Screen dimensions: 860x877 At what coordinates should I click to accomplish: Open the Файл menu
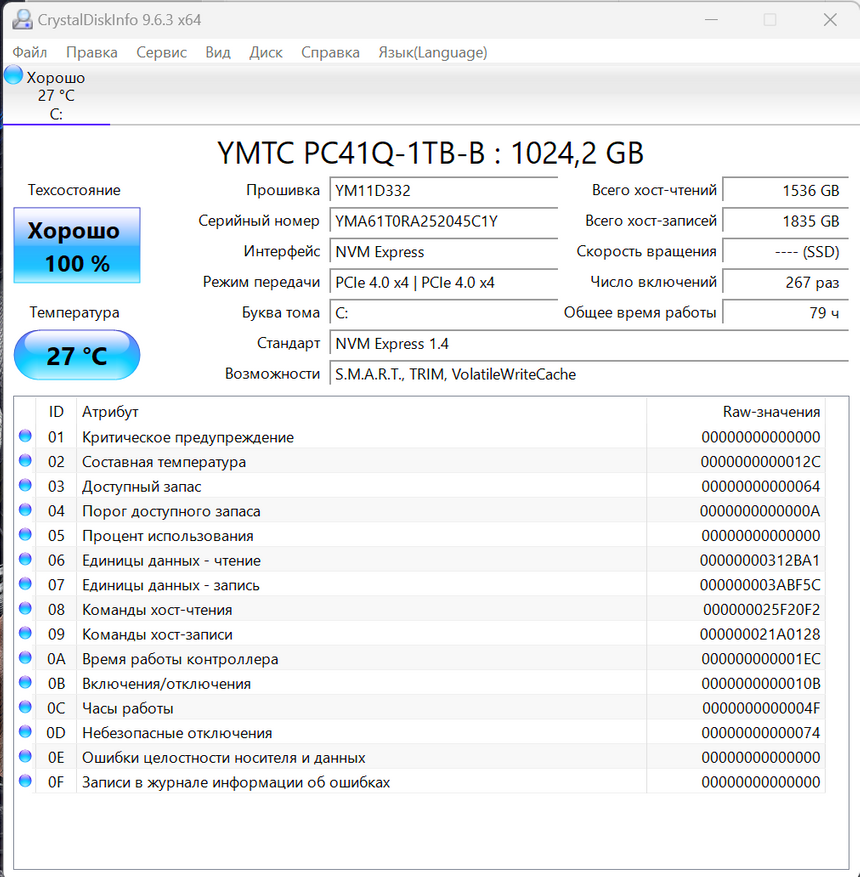coord(30,53)
